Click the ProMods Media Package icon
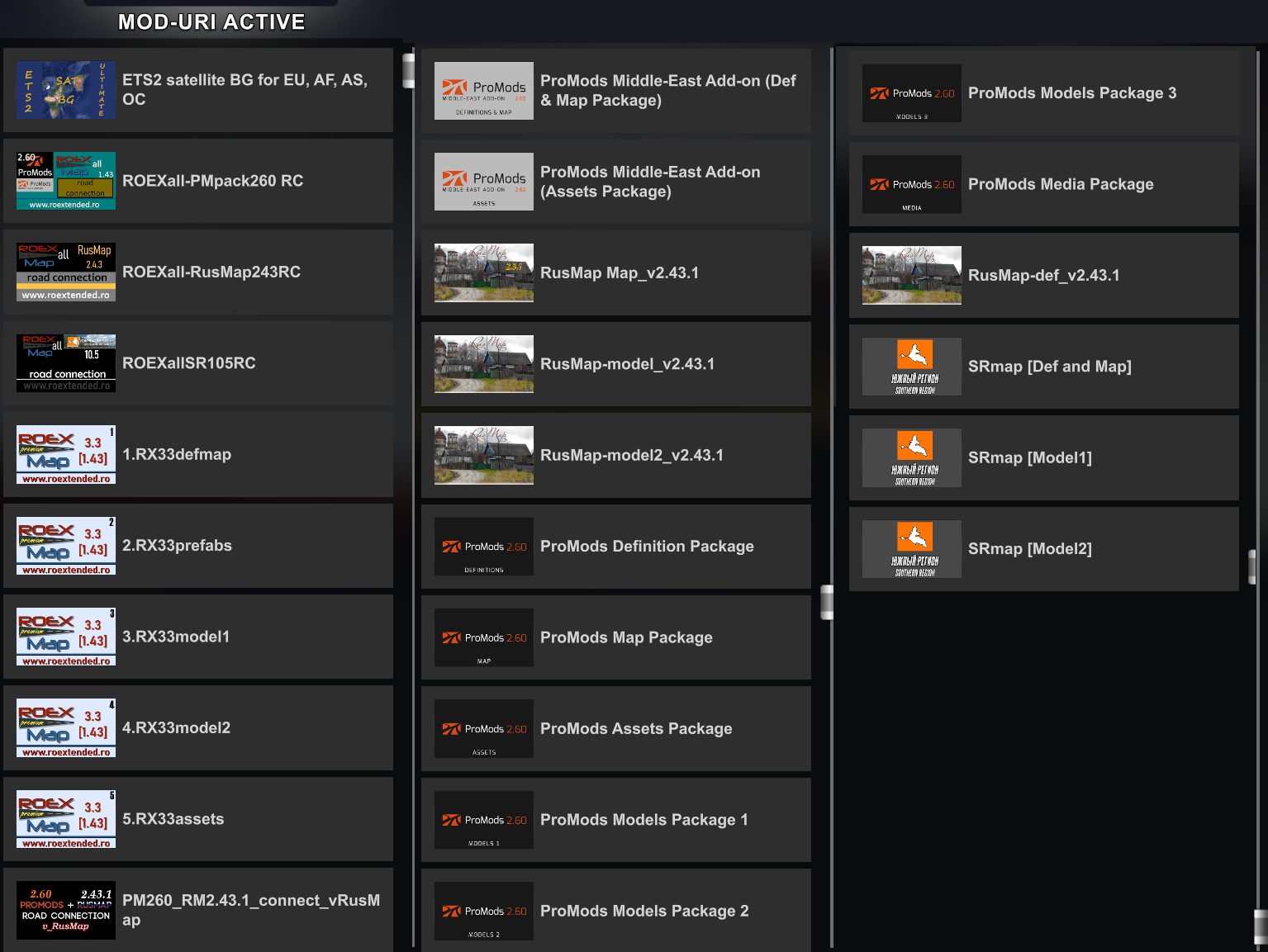The image size is (1268, 952). (912, 184)
